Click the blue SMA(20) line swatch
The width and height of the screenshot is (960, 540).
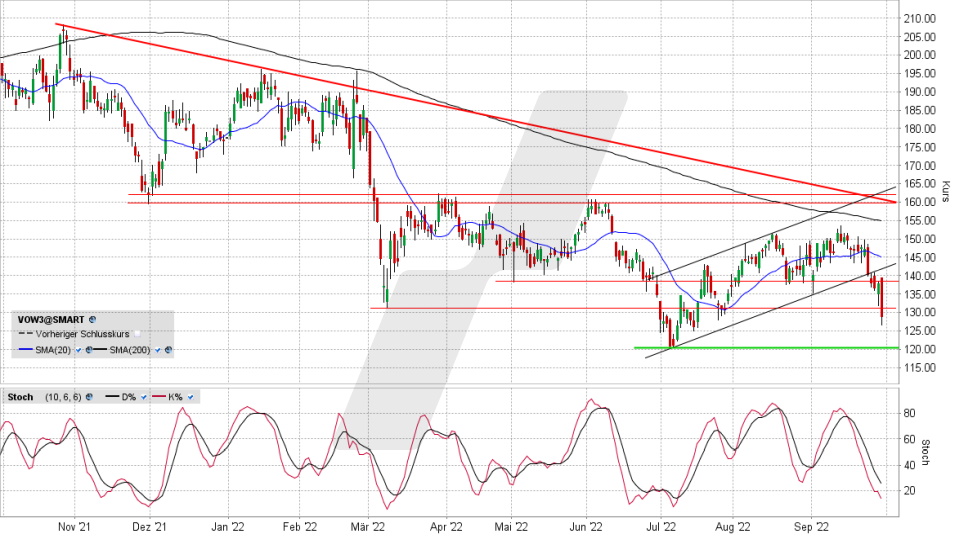[26, 349]
